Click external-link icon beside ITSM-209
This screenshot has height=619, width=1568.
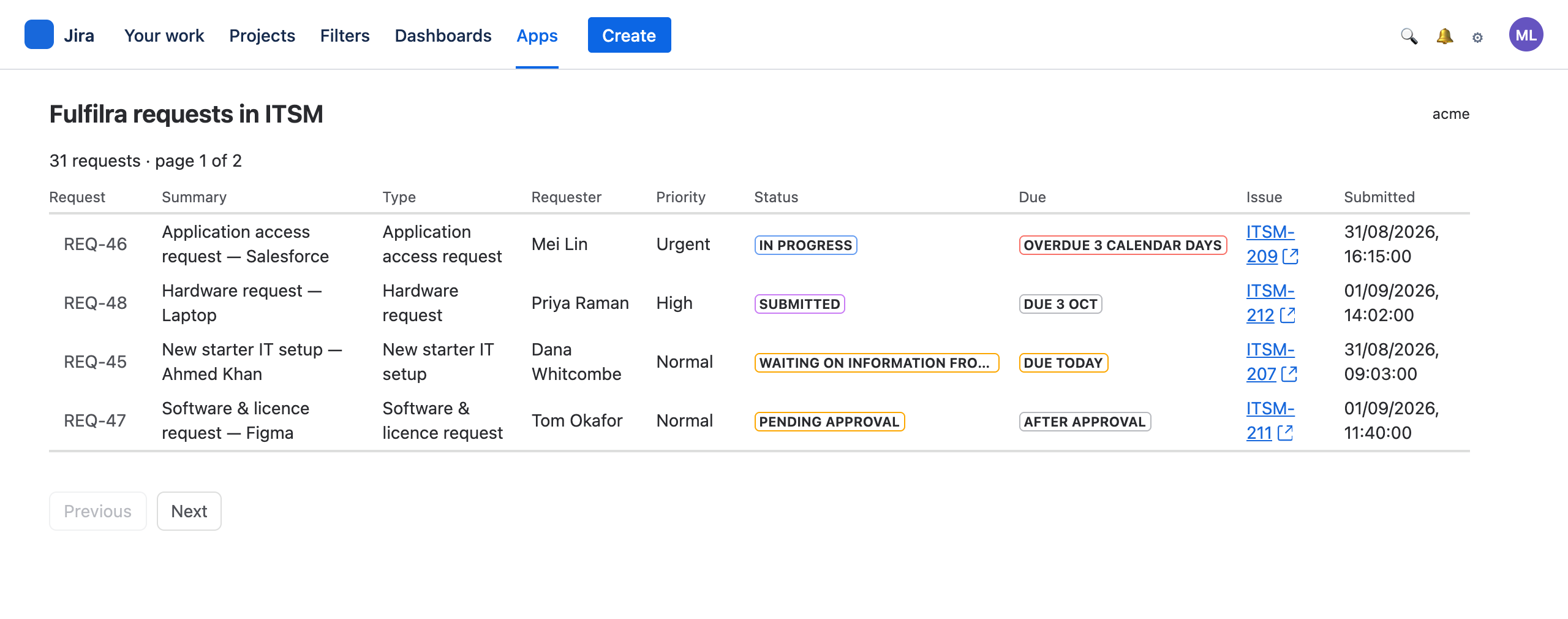pyautogui.click(x=1291, y=256)
